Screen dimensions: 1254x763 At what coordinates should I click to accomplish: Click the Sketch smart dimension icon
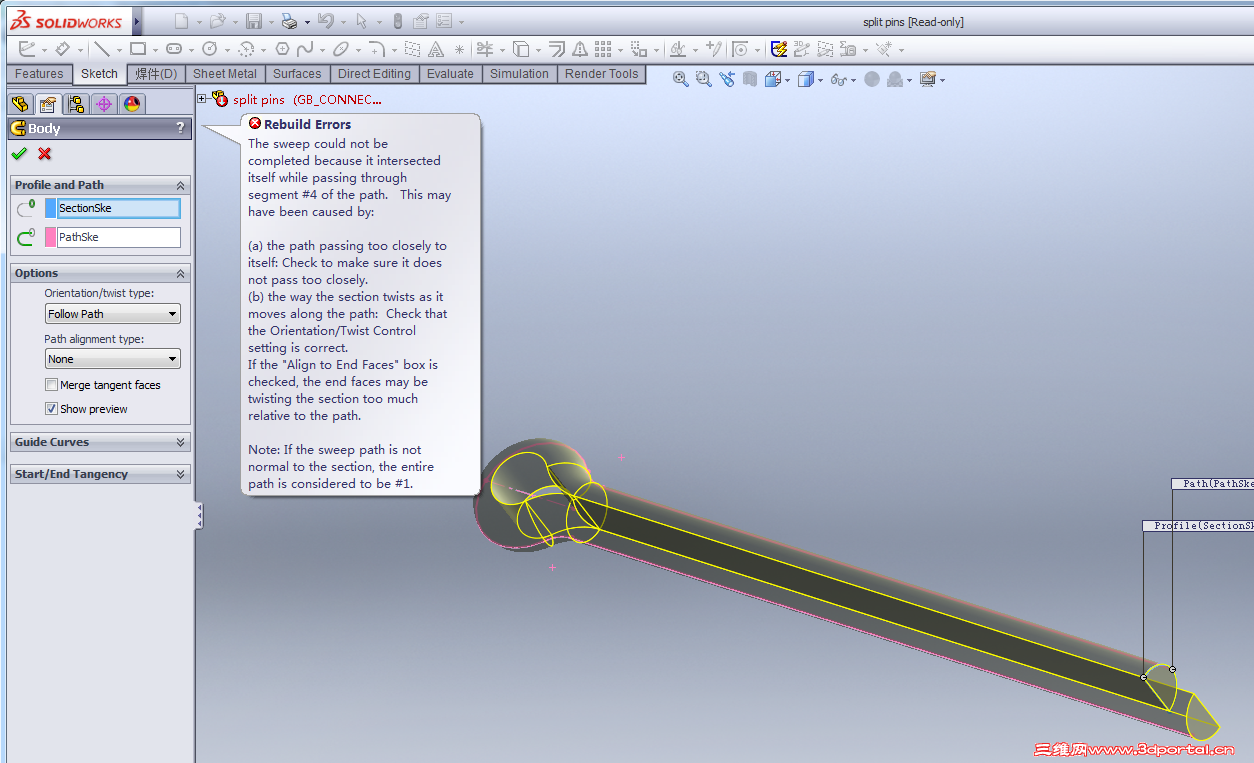pyautogui.click(x=62, y=49)
